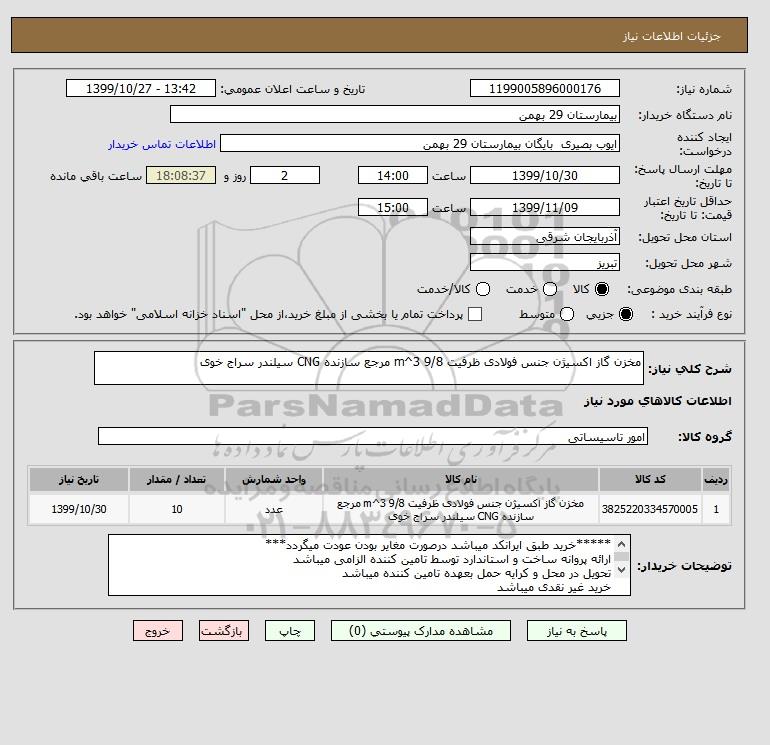Screen dimensions: 770x745
Task: Click the شرح کلی نیاز label
Action: point(690,369)
